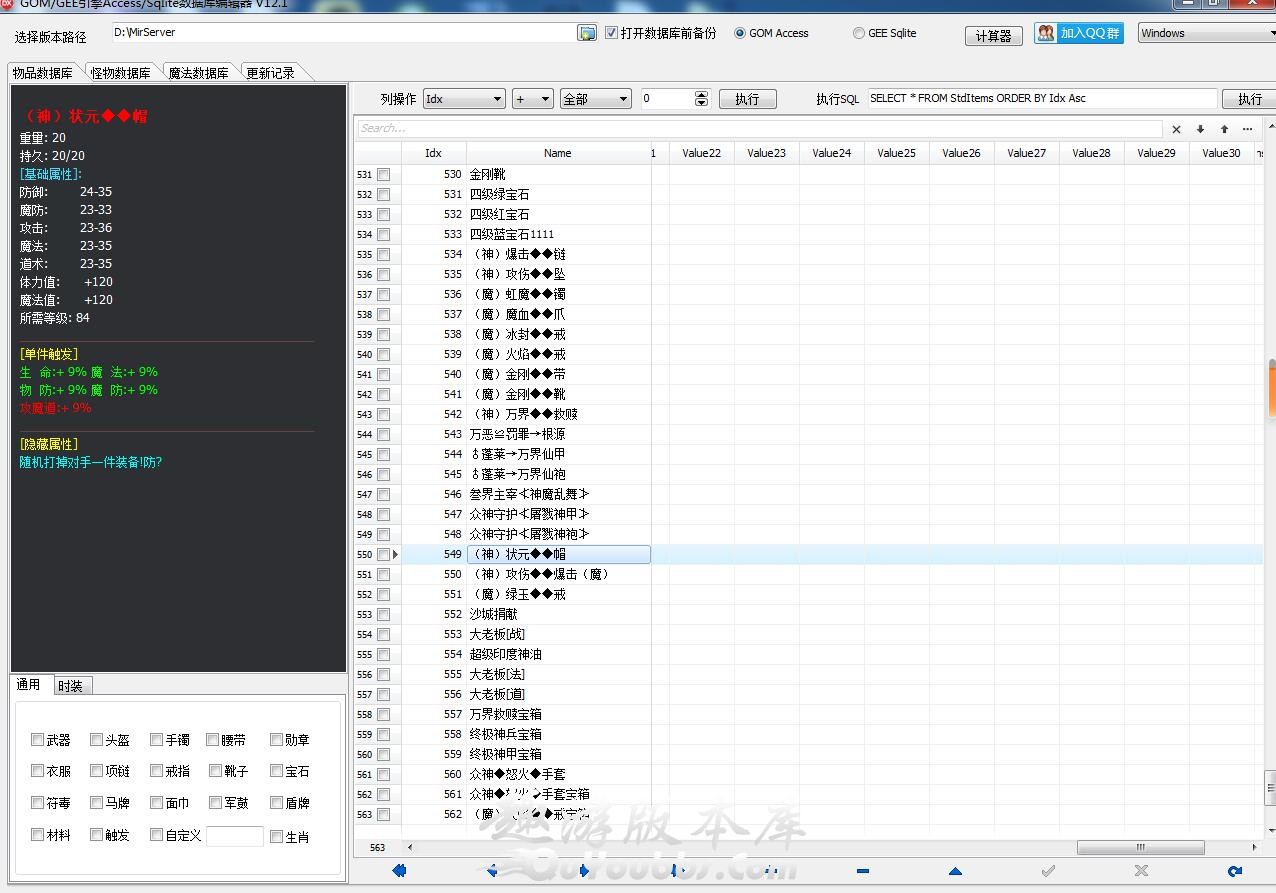This screenshot has height=893, width=1276.
Task: Switch to the 魔法数据库 tab
Action: [x=198, y=73]
